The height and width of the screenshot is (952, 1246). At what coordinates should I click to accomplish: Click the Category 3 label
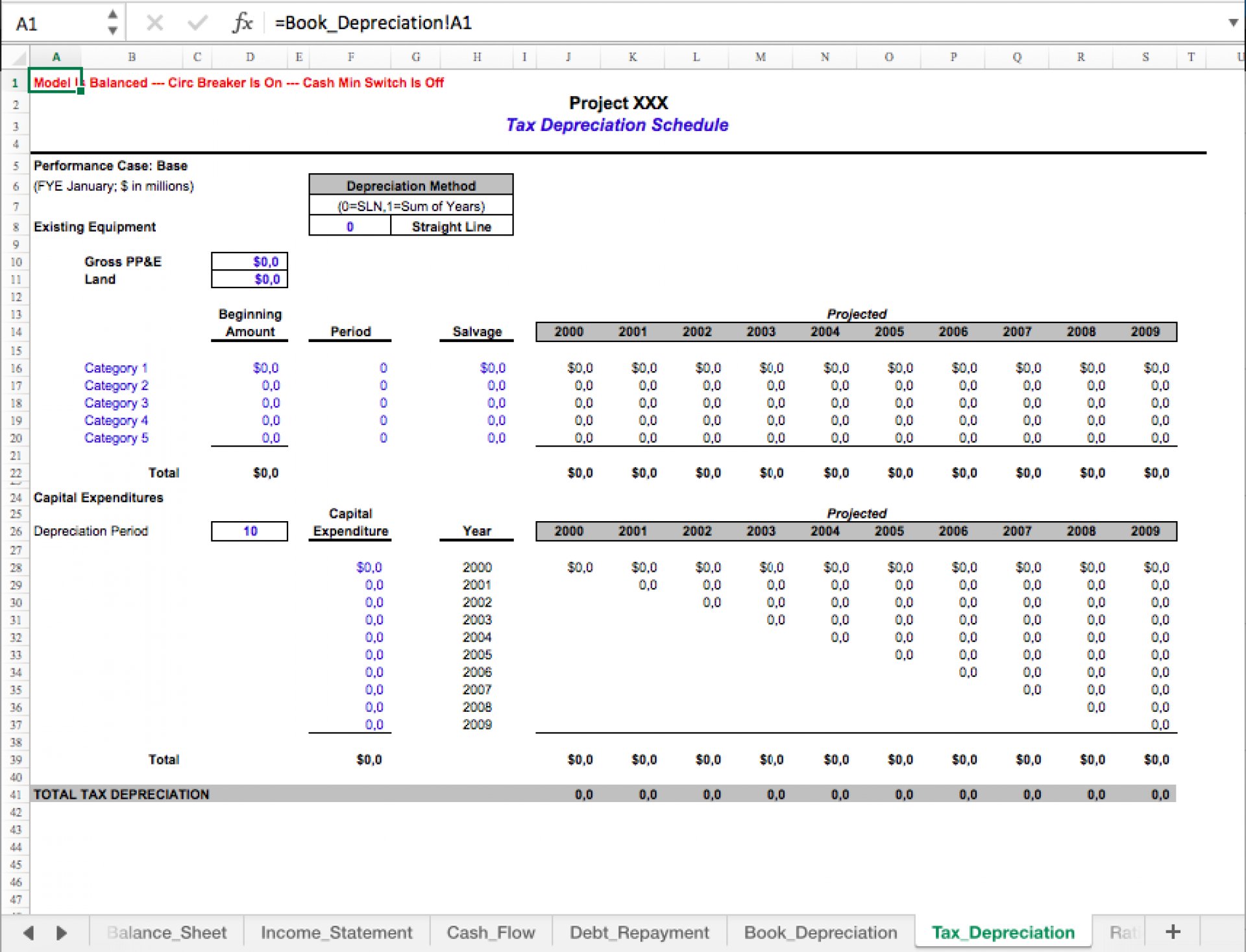pyautogui.click(x=116, y=403)
